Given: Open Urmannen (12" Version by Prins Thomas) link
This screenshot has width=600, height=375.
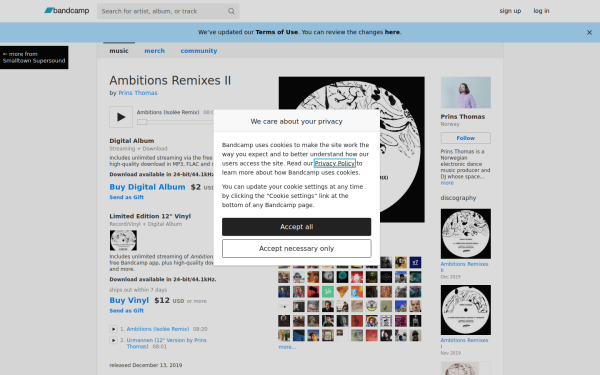Looking at the screenshot, I should coord(166,343).
